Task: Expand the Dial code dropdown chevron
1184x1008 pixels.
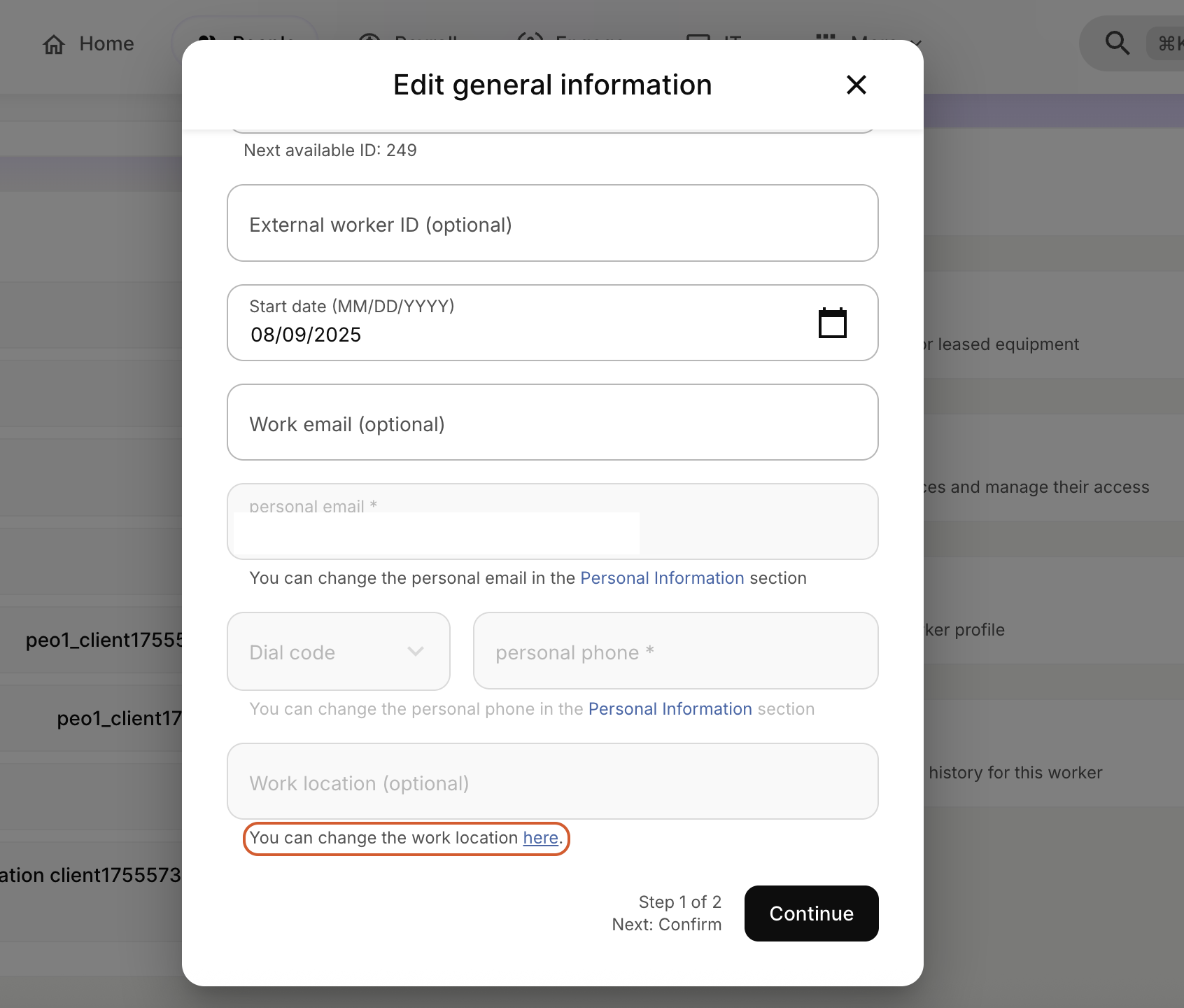Action: tap(416, 652)
